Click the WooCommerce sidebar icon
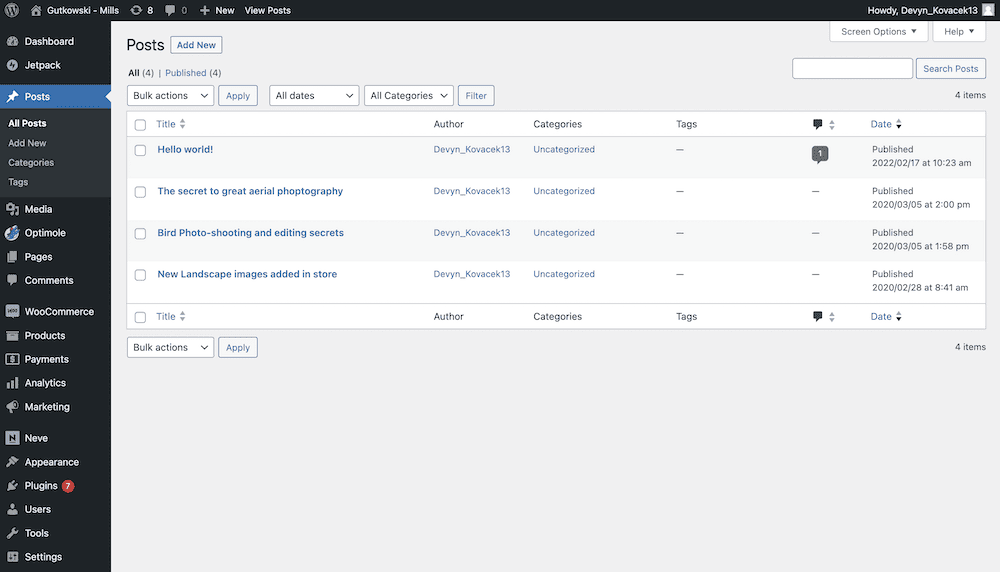 tap(12, 311)
